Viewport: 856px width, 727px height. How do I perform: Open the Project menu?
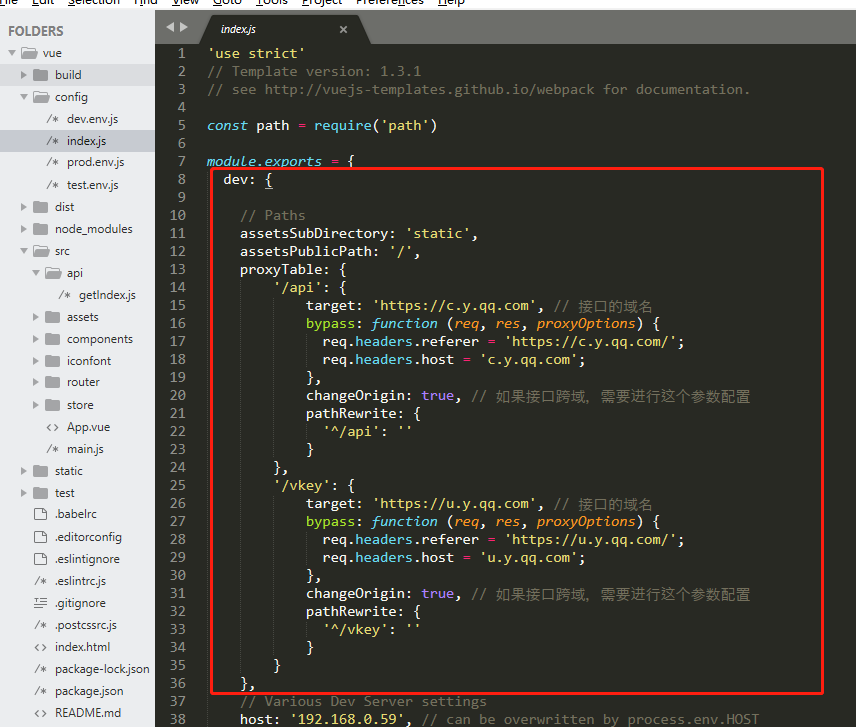322,2
